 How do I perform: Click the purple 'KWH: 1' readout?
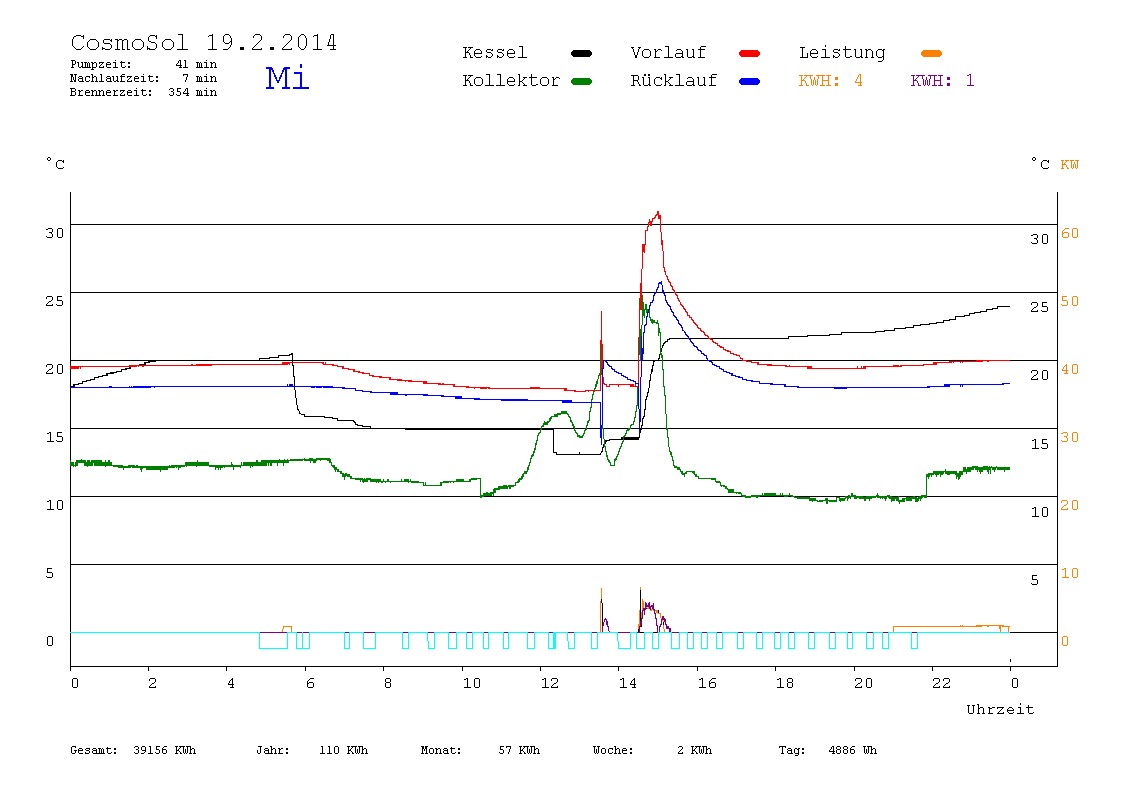943,81
